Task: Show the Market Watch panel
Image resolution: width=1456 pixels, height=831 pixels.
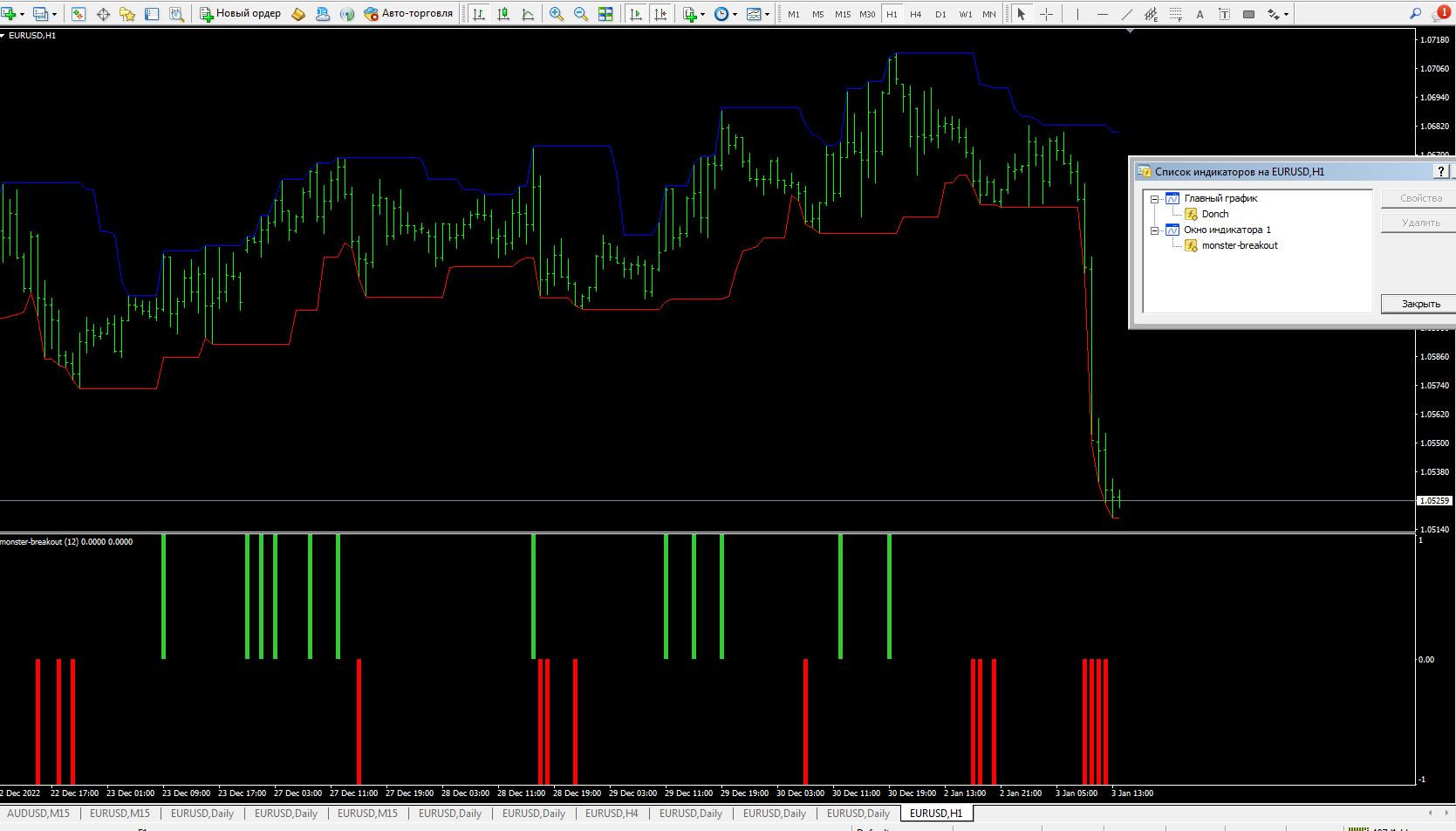Action: pyautogui.click(x=79, y=14)
